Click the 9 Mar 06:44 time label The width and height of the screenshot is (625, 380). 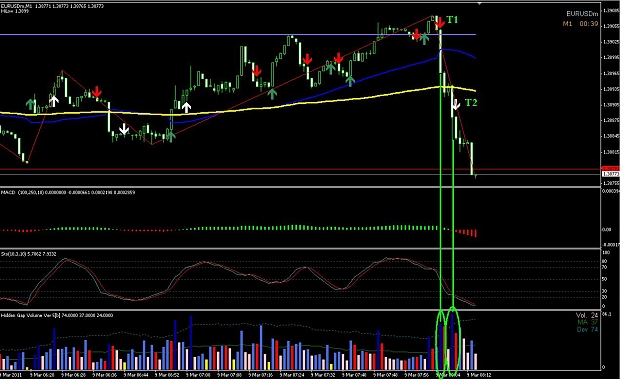(136, 375)
